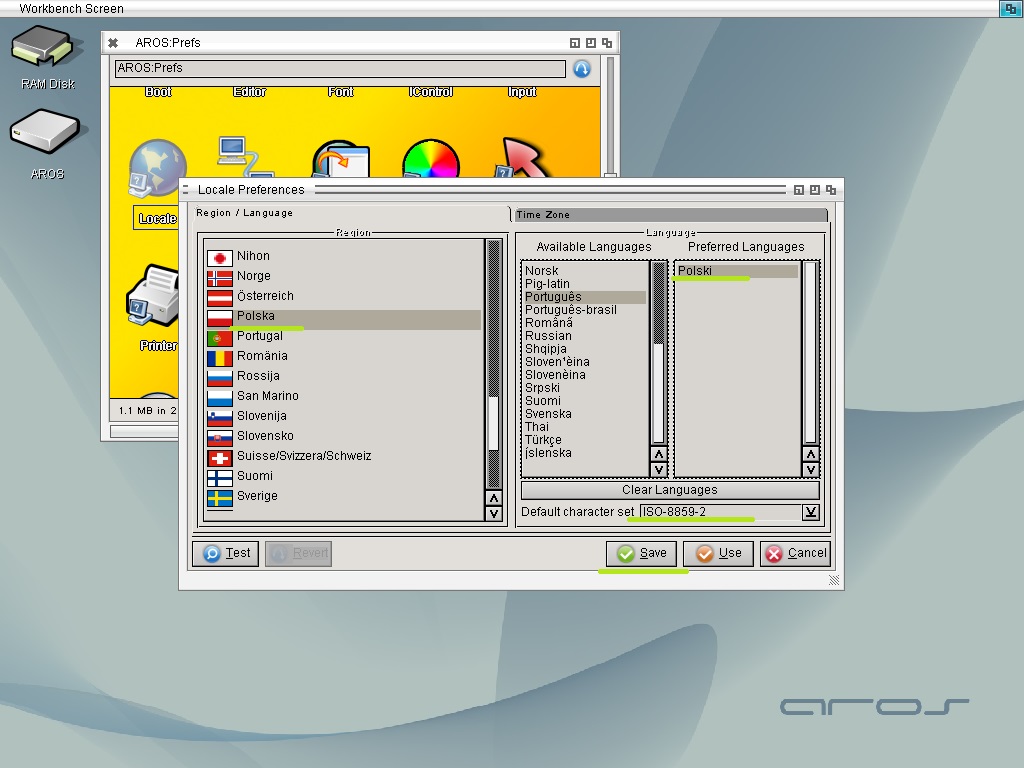Select Suisse/Svizzera/Schweiz region
Screen dimensions: 1024x768
click(x=344, y=456)
